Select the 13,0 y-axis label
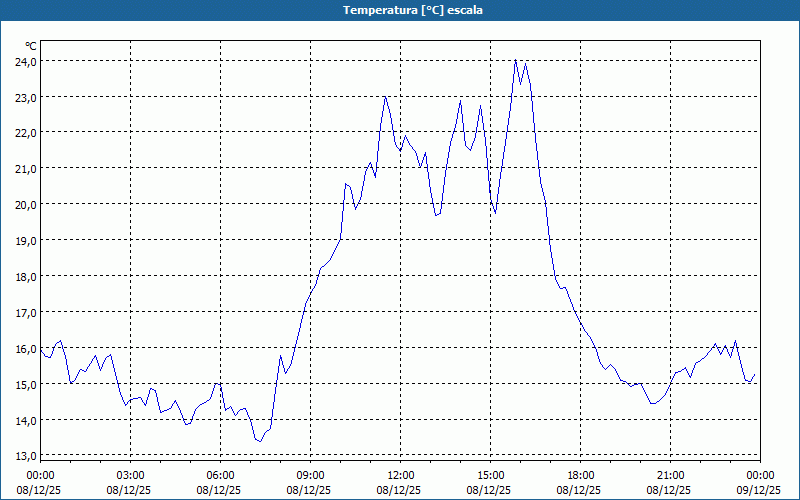Image resolution: width=800 pixels, height=500 pixels. pyautogui.click(x=25, y=456)
